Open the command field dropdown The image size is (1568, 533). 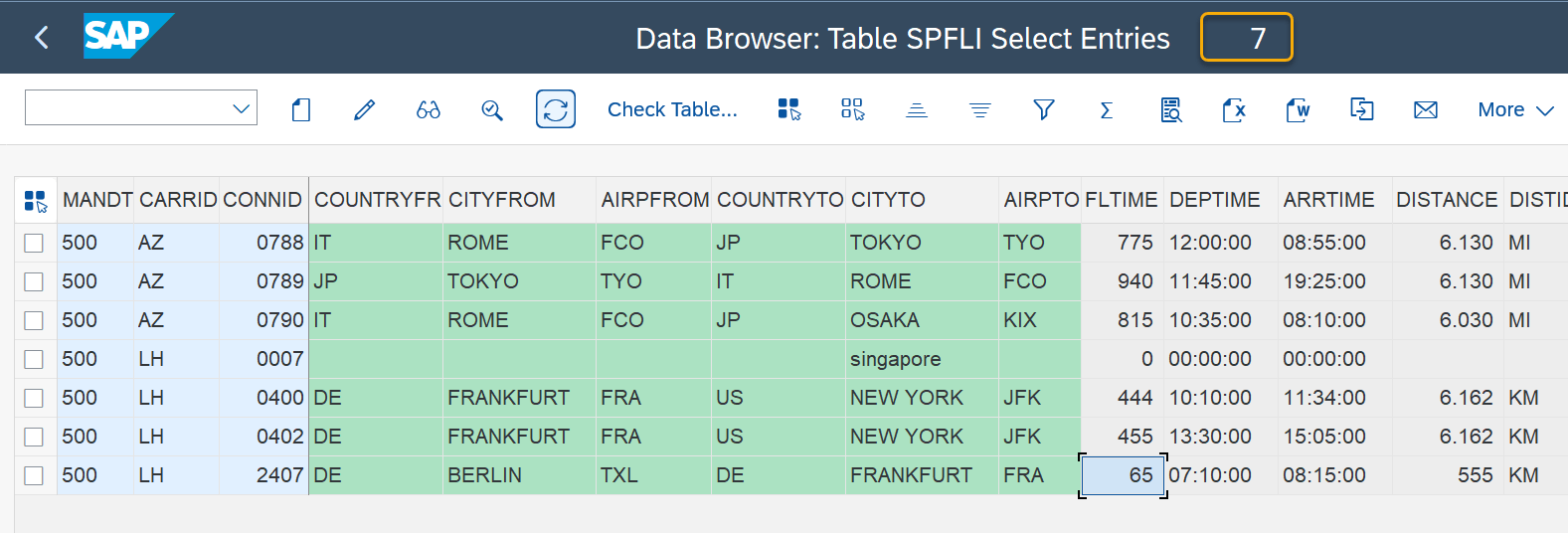[x=241, y=108]
